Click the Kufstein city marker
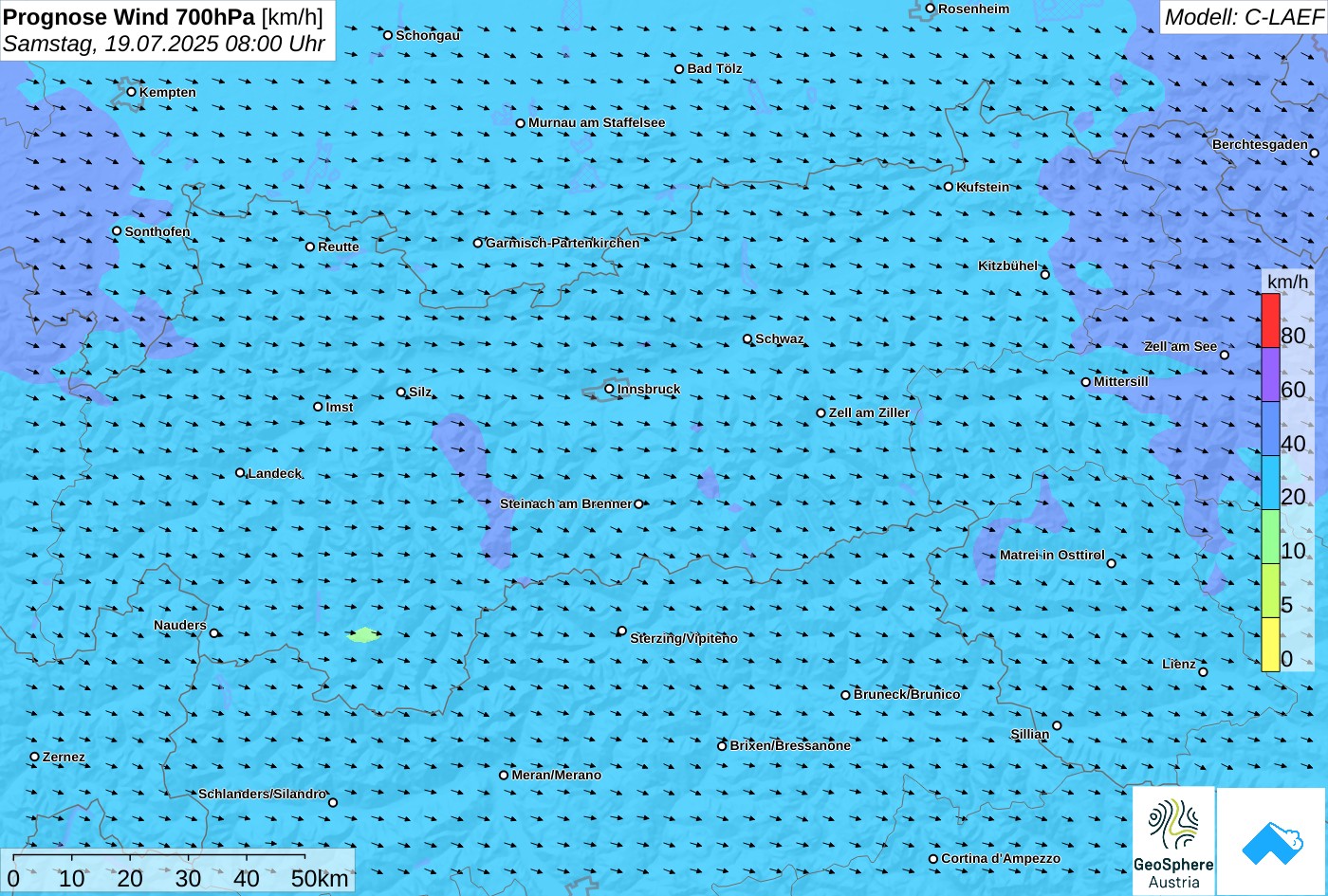Screen dimensions: 1328x896 [949, 187]
